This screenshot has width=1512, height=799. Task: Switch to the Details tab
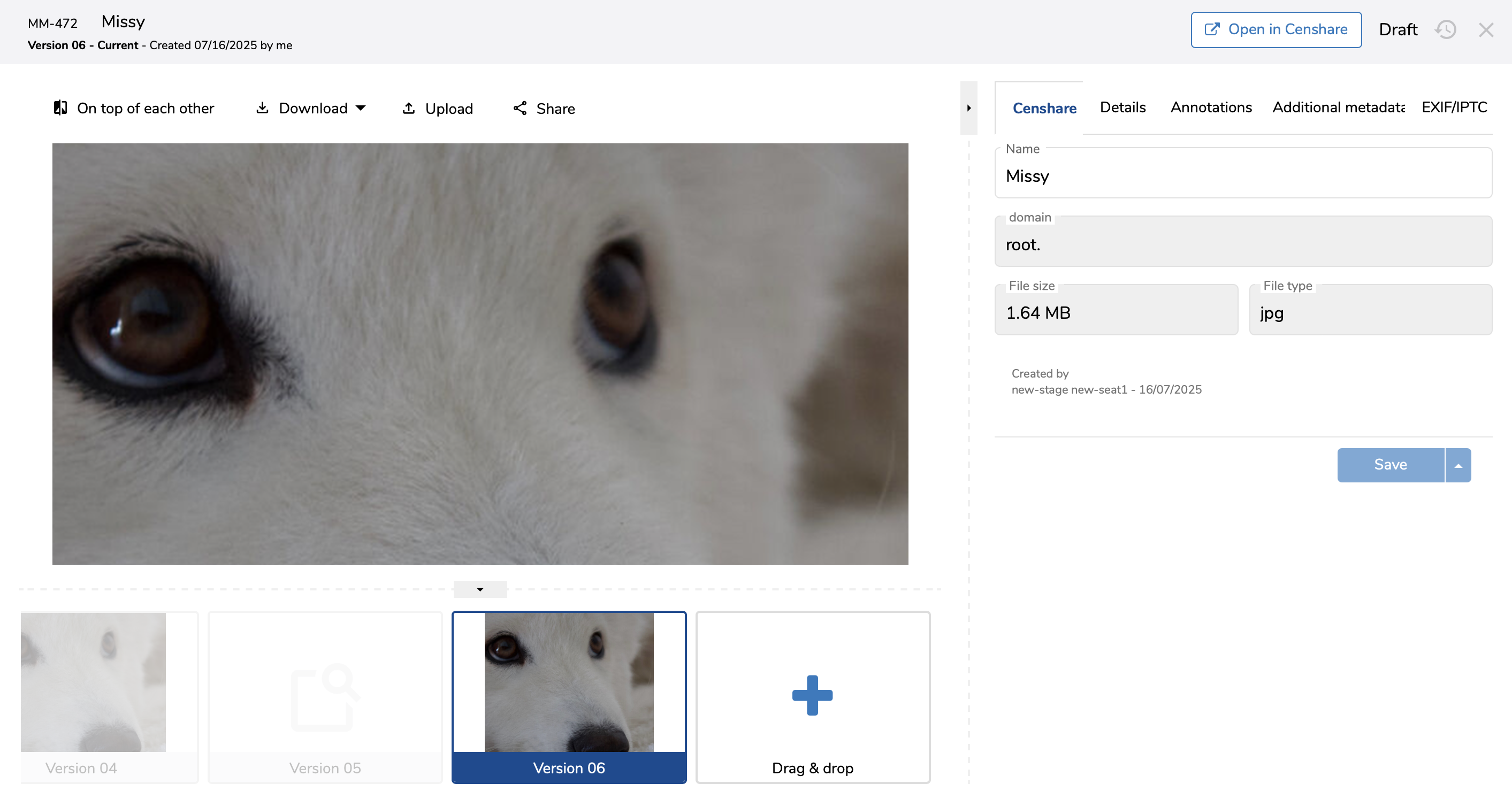point(1122,107)
